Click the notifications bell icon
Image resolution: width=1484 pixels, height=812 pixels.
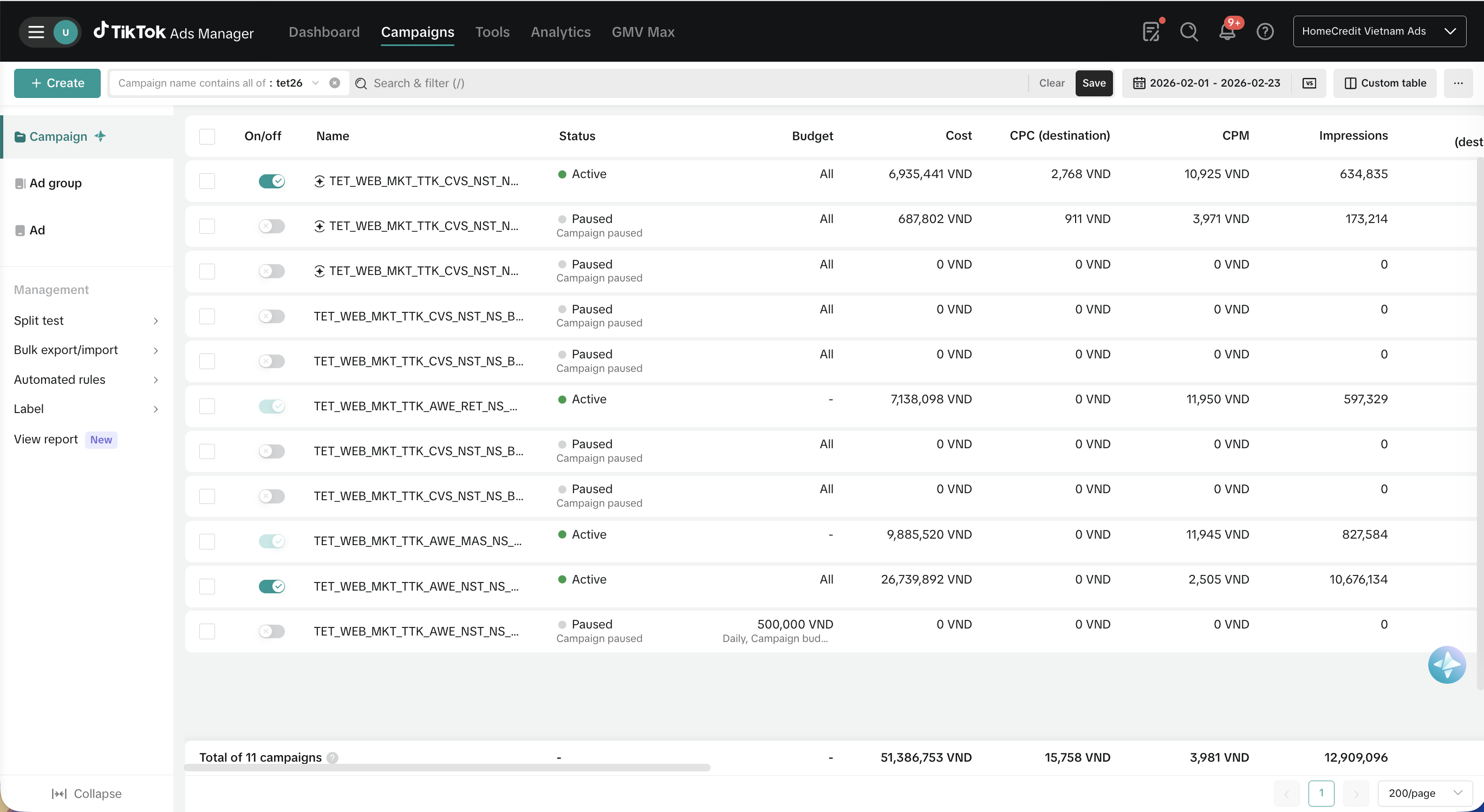(1227, 32)
